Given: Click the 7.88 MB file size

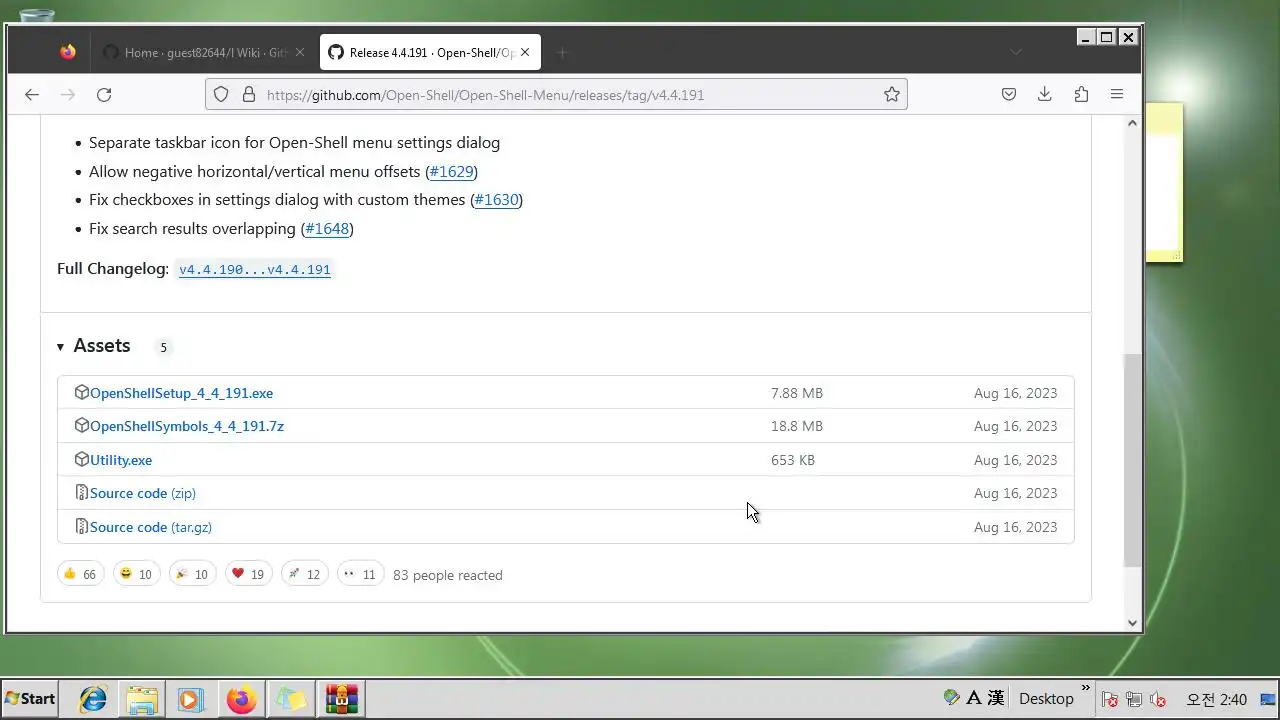Looking at the screenshot, I should click(797, 393).
